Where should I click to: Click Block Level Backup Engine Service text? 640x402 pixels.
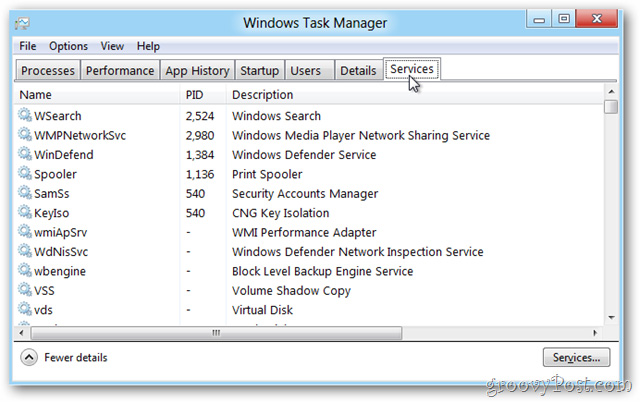(x=322, y=271)
